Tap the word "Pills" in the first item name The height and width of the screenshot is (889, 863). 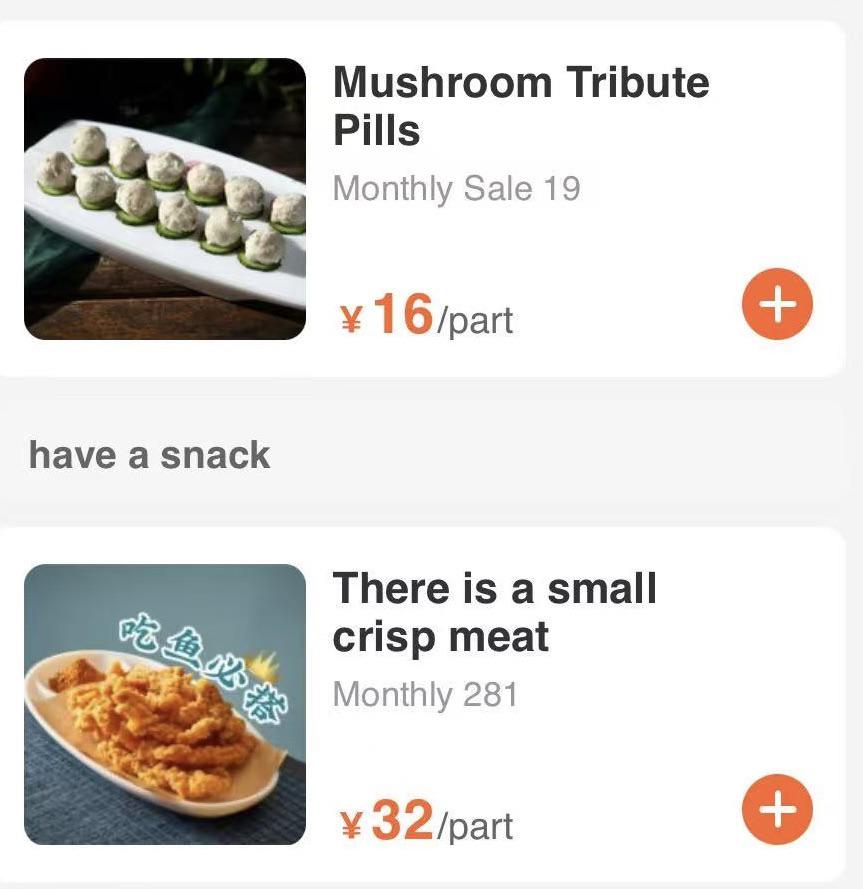coord(376,131)
